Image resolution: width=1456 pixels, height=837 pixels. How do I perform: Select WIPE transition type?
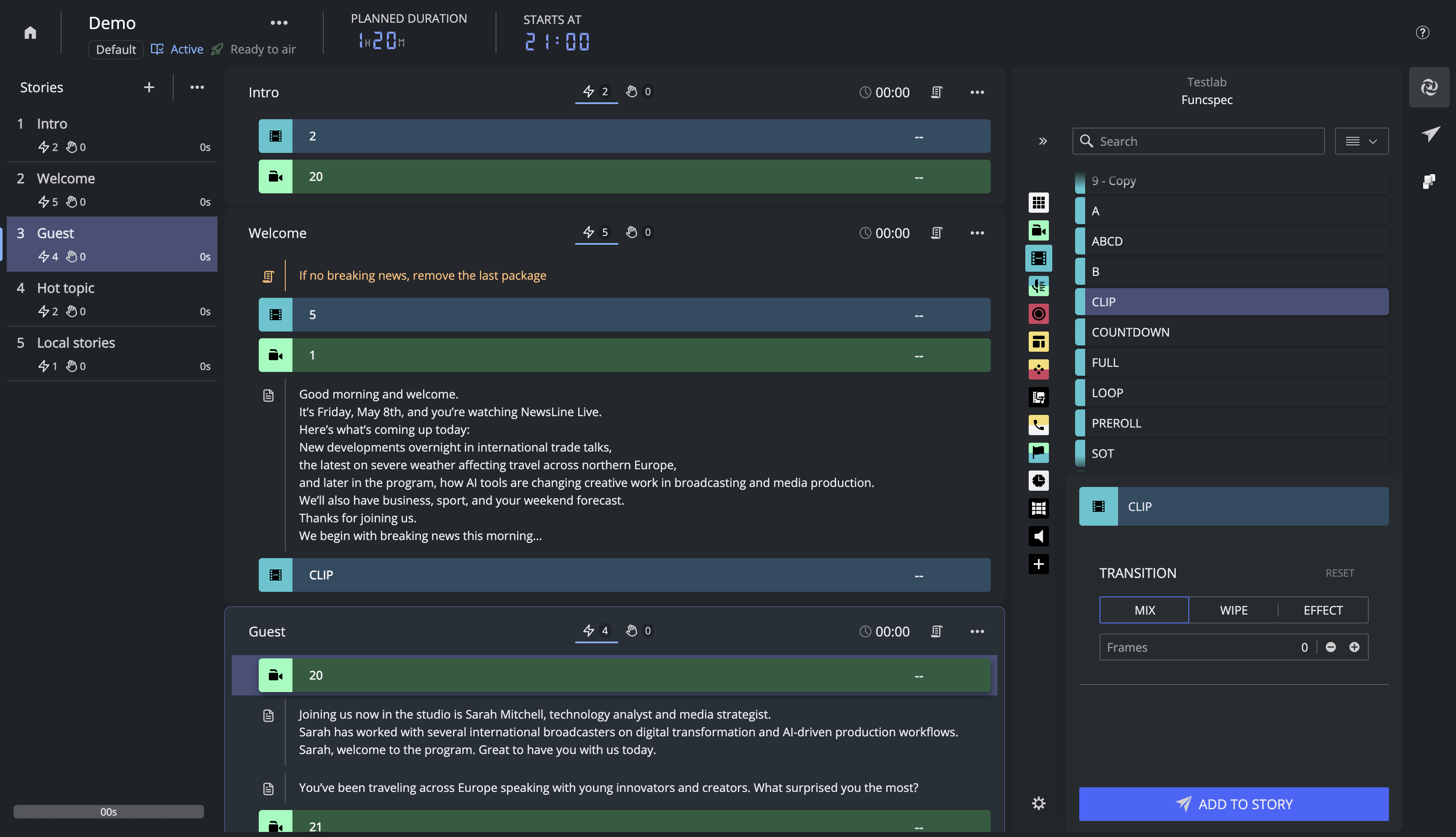pos(1233,610)
